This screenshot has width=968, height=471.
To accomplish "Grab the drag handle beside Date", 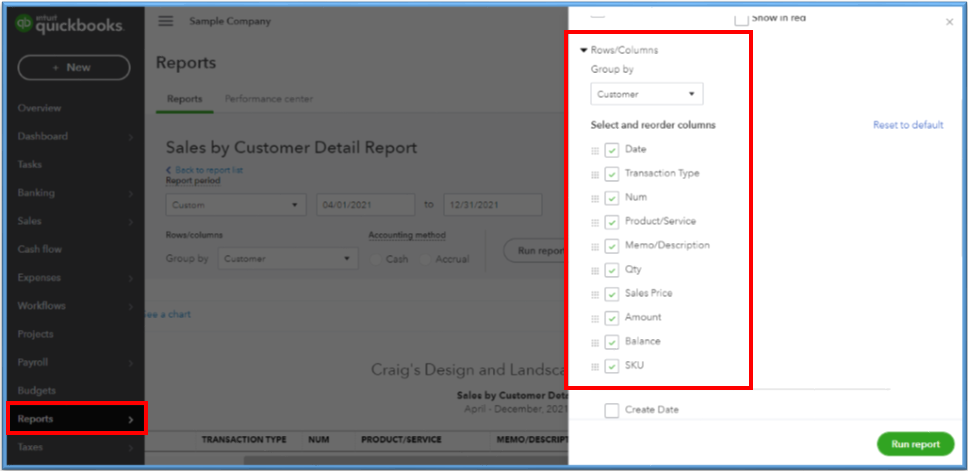I will [595, 151].
